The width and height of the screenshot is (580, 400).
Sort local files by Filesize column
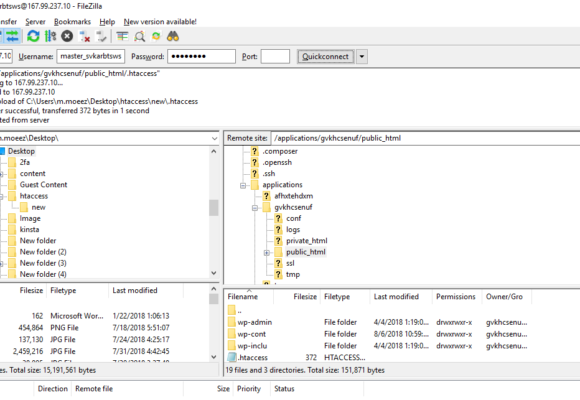click(x=31, y=290)
